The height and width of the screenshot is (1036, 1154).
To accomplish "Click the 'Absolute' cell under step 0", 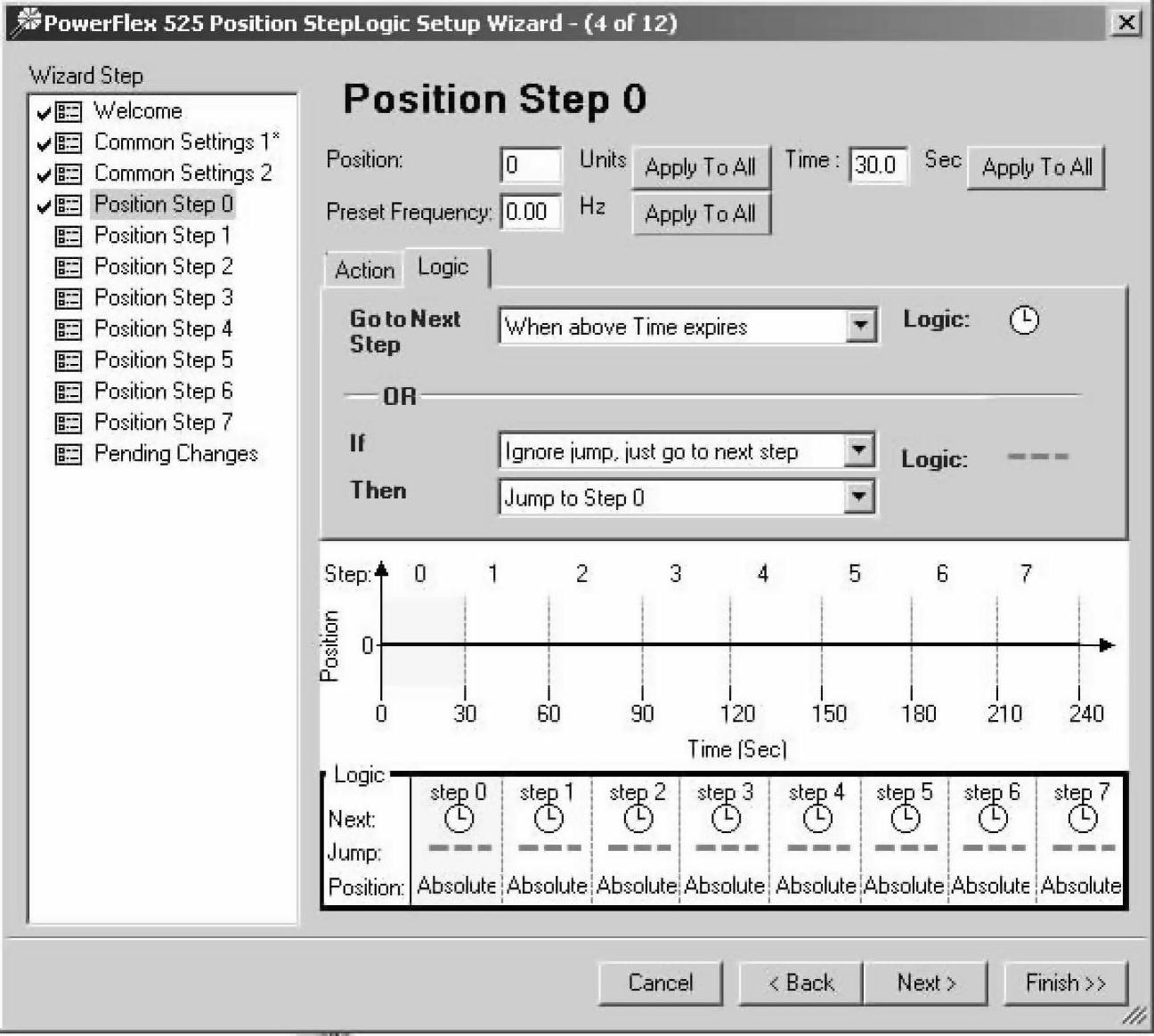I will [457, 886].
